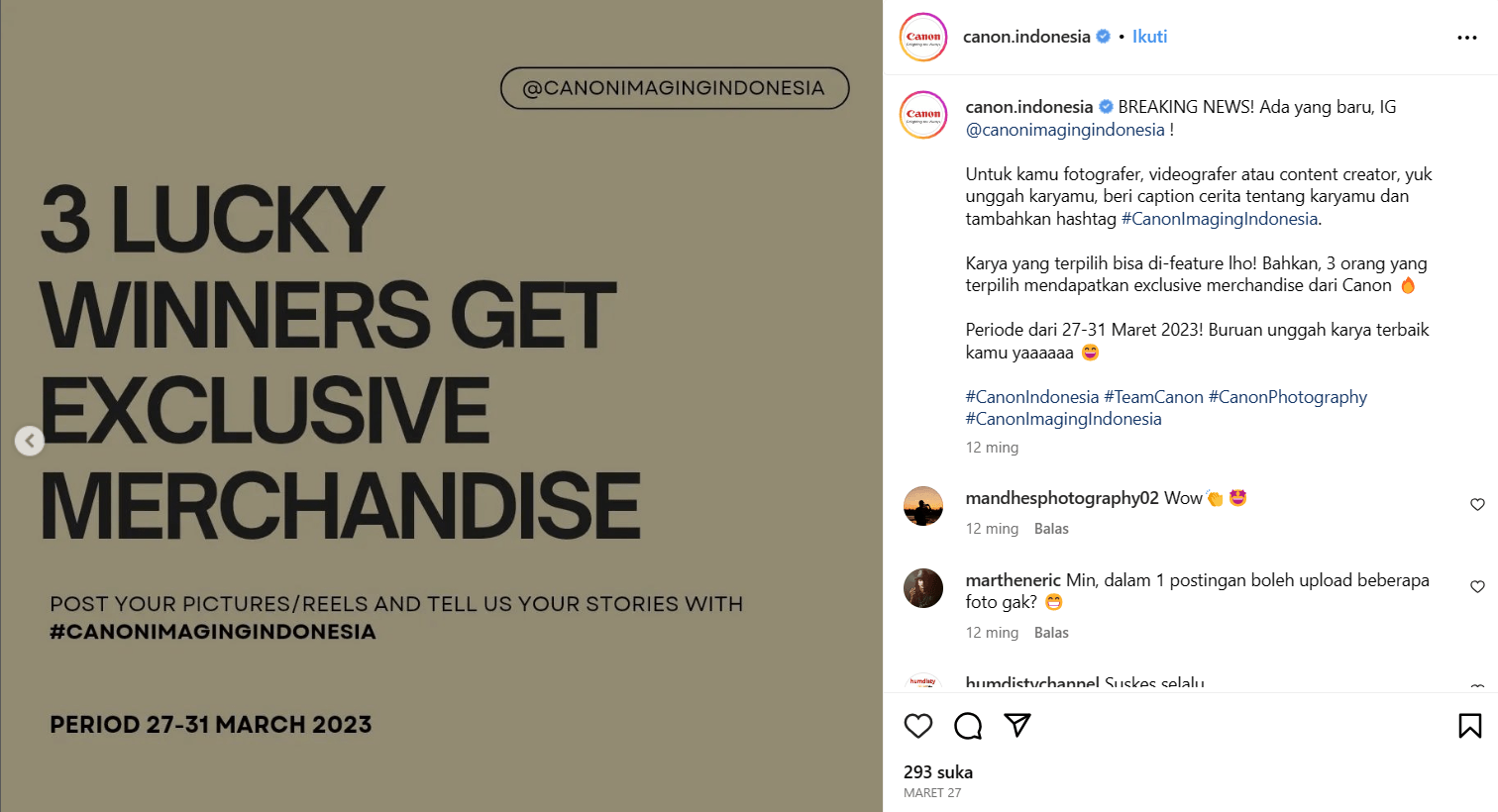
Task: Open the three-dot more options menu
Action: [x=1467, y=38]
